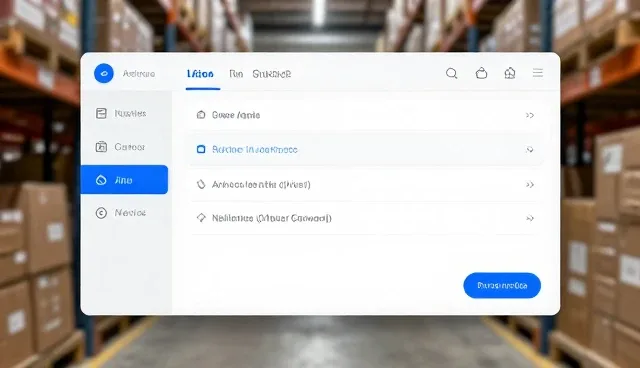Switch to the third header tab
This screenshot has width=640, height=368.
pos(272,74)
